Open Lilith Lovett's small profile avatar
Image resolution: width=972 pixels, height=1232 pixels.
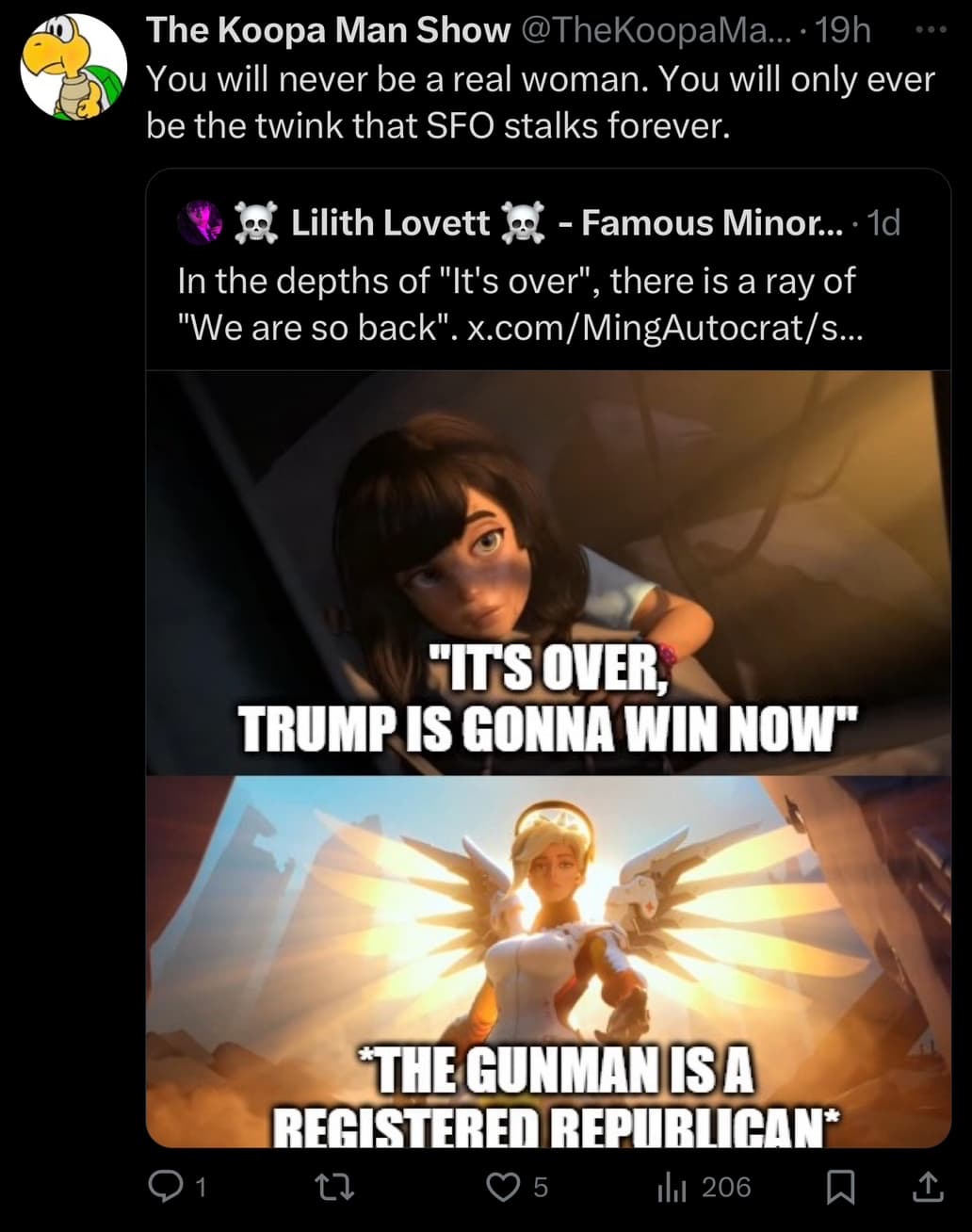click(x=200, y=222)
